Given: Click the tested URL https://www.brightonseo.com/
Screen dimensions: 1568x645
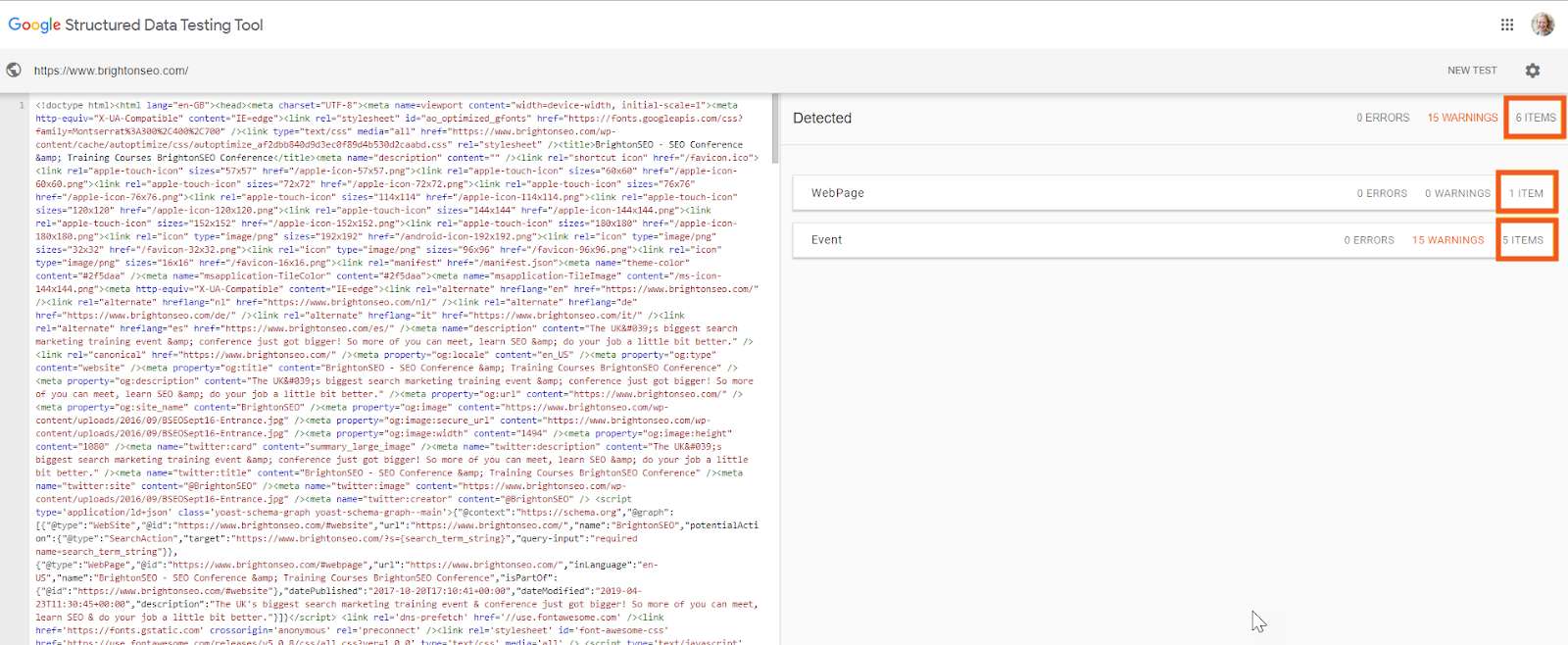Looking at the screenshot, I should coord(111,71).
